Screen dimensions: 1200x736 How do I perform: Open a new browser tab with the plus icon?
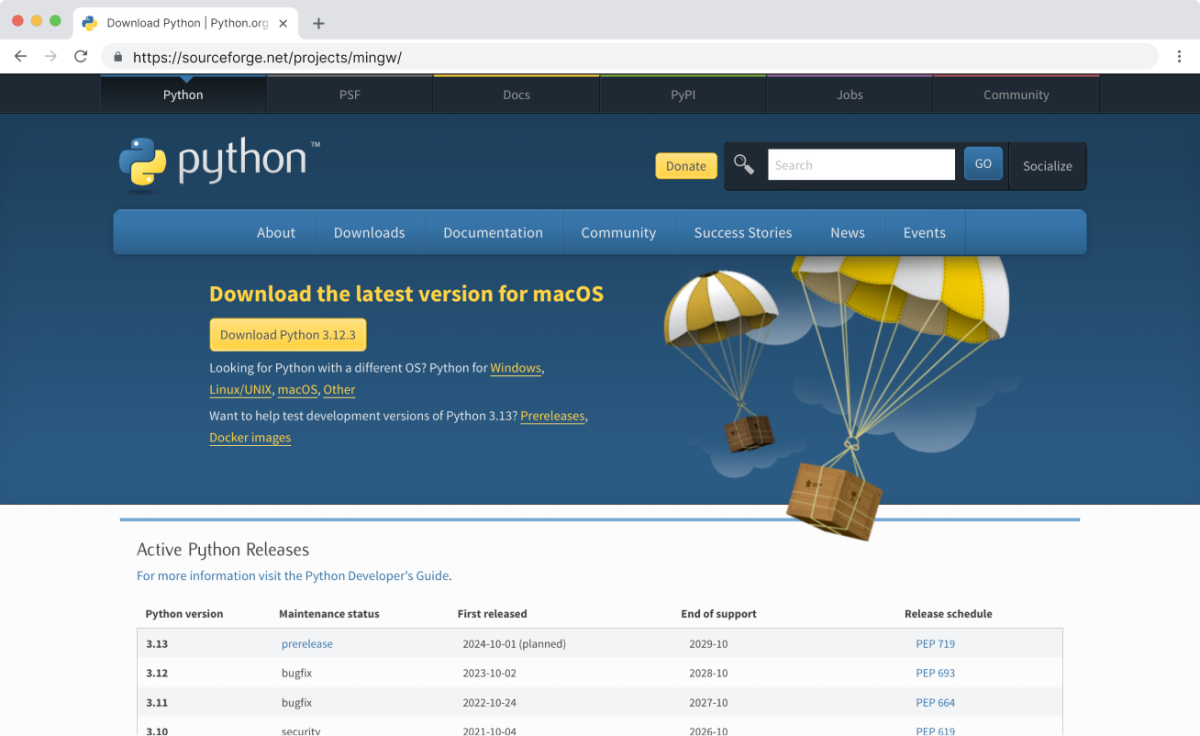(x=318, y=21)
